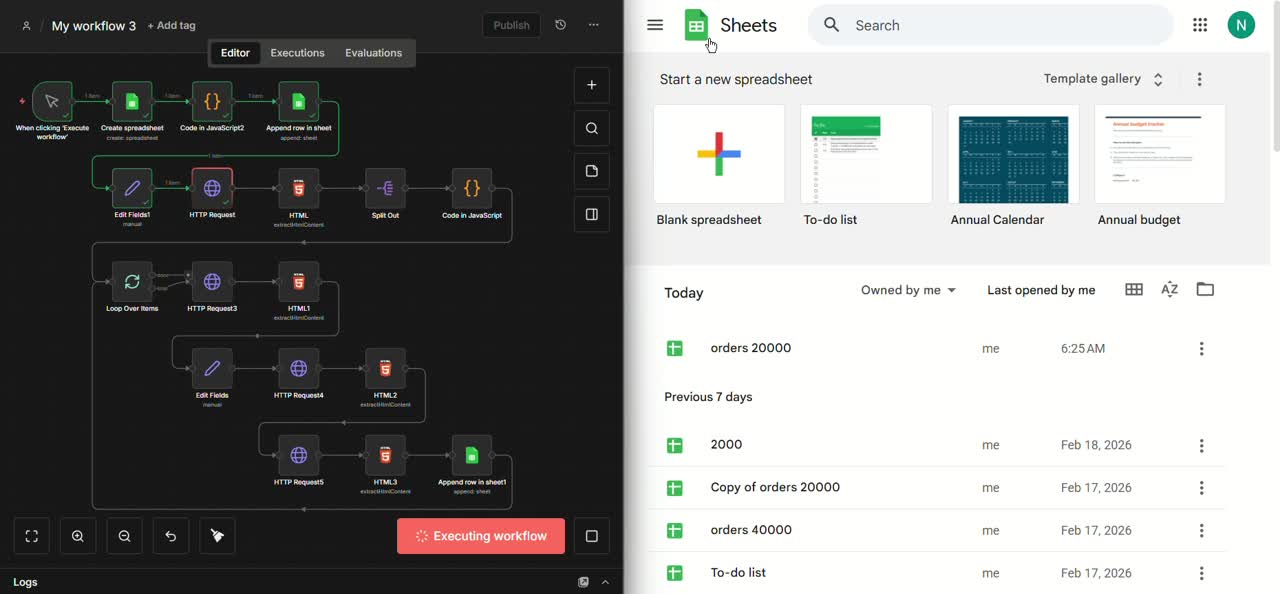Screen dimensions: 1280x594
Task: Tidy up the workflow with broom icon
Action: point(217,536)
